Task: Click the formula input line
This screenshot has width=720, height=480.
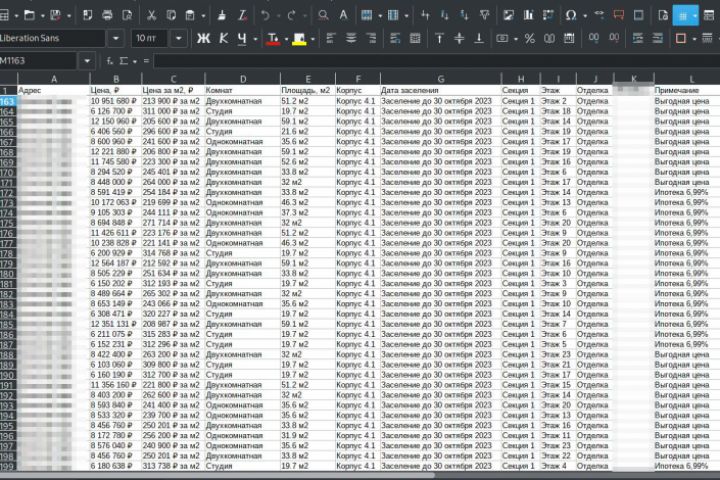Action: pyautogui.click(x=436, y=61)
